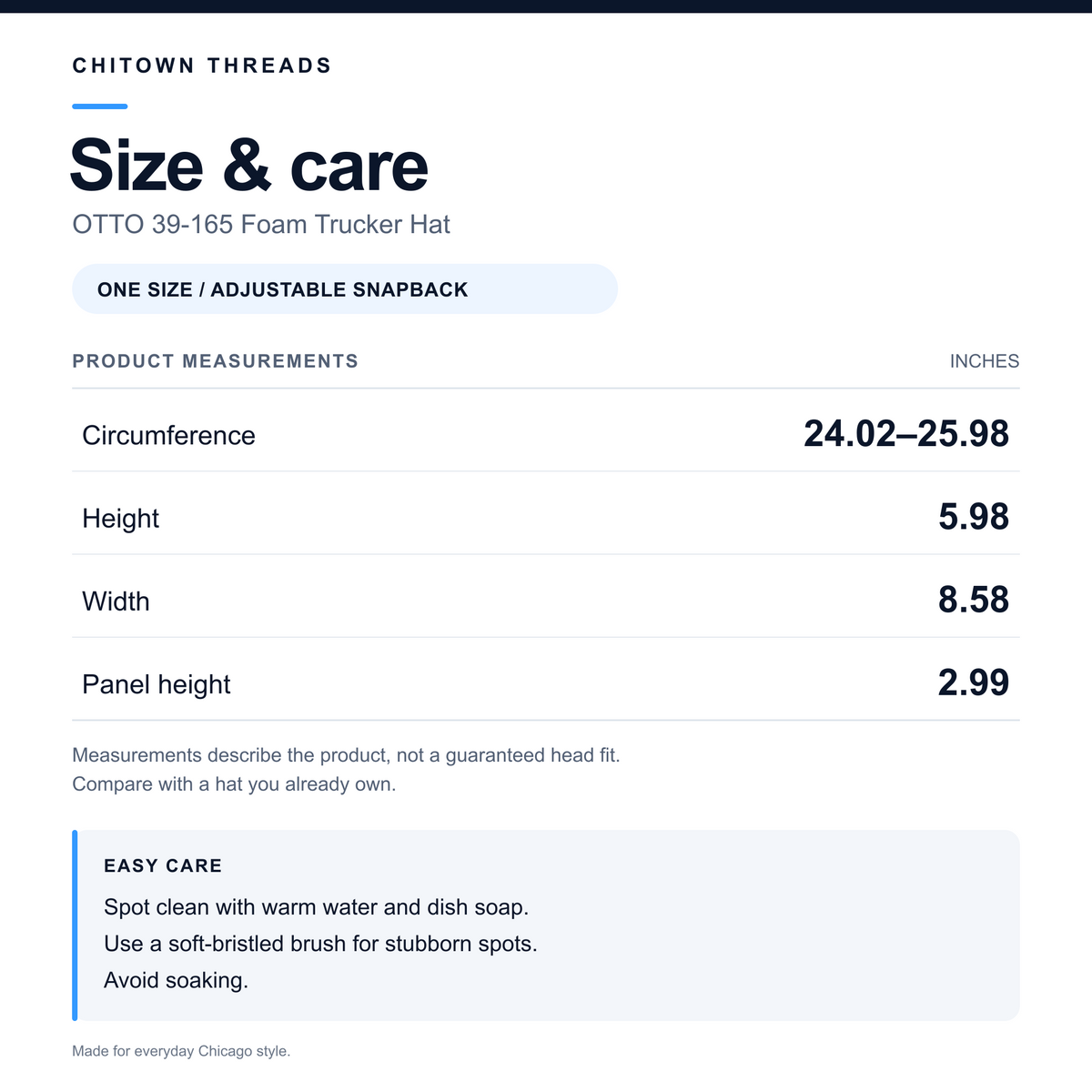
Task: Click the Compare with a hat note
Action: (234, 784)
